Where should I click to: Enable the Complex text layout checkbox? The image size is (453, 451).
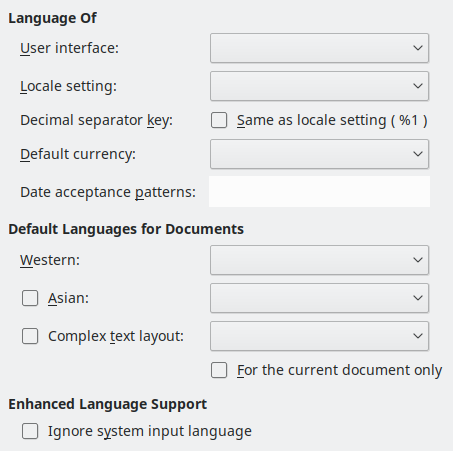click(x=30, y=336)
